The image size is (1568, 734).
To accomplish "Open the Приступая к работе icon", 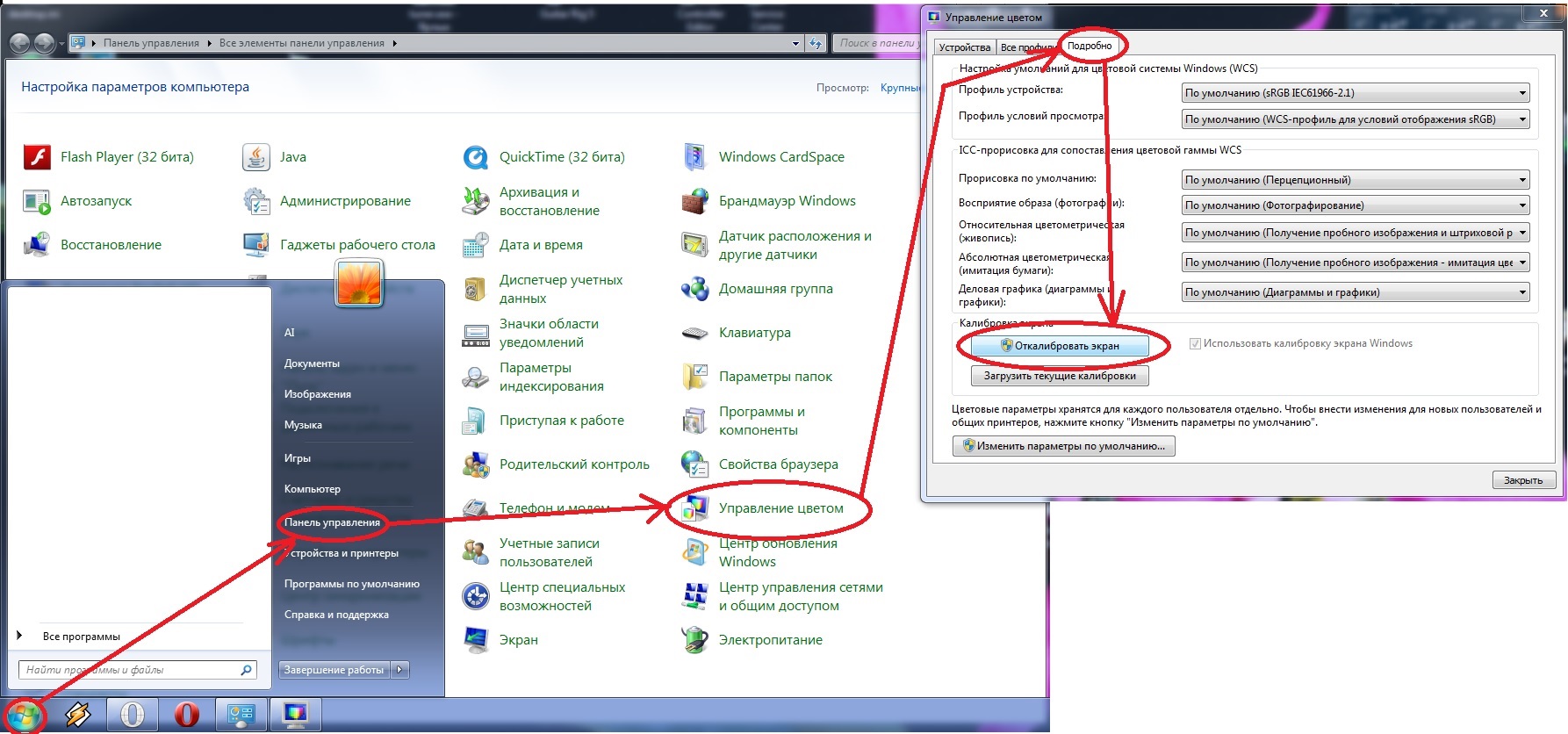I will click(x=476, y=421).
